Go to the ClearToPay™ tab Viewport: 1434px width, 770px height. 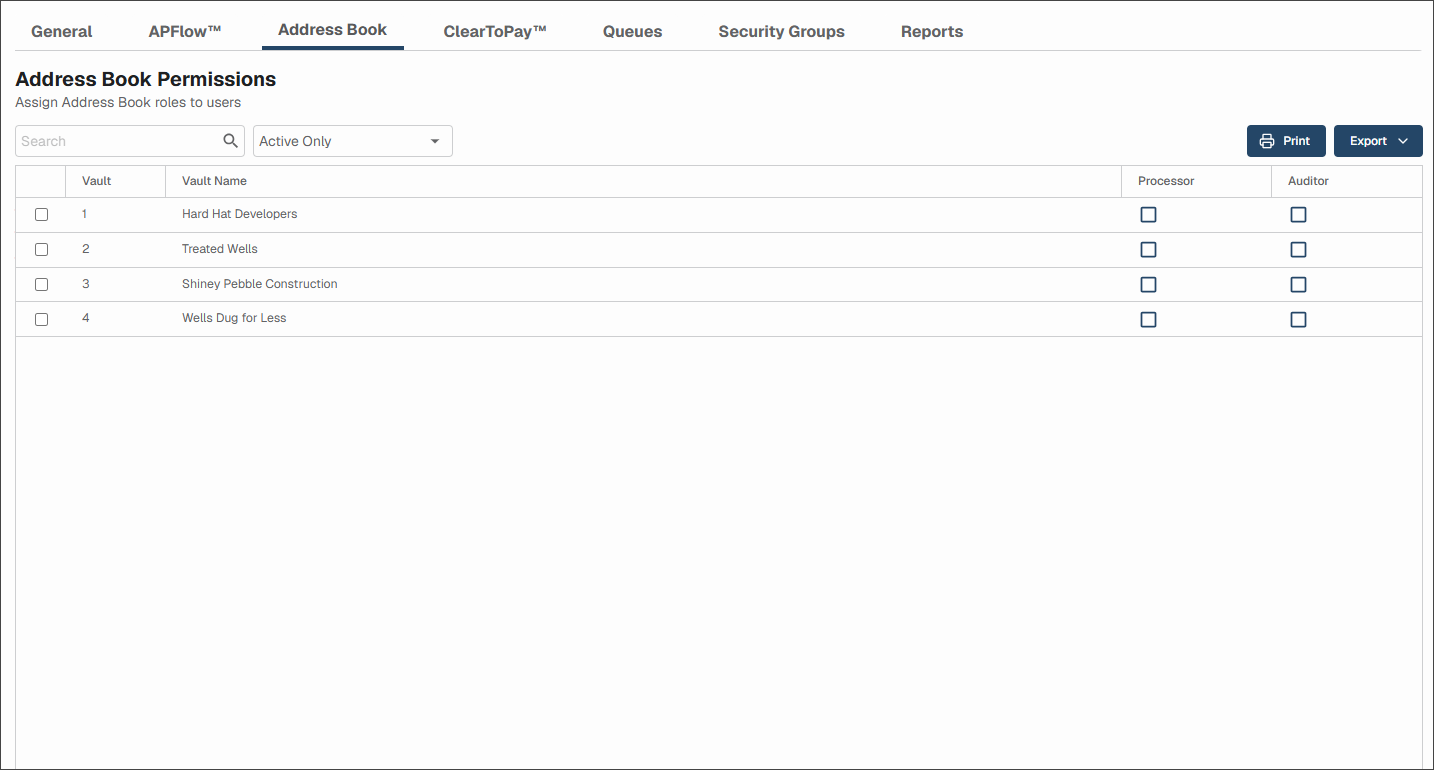(495, 31)
